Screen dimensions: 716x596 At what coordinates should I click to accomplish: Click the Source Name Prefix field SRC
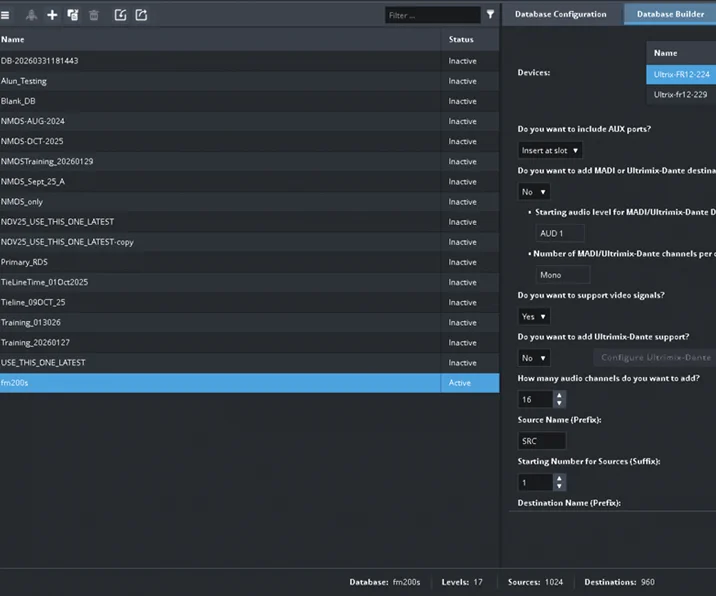coord(542,441)
